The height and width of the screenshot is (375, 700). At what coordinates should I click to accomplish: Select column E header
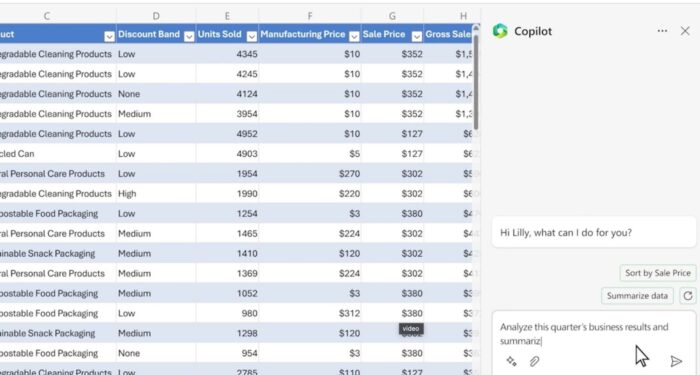pos(227,16)
